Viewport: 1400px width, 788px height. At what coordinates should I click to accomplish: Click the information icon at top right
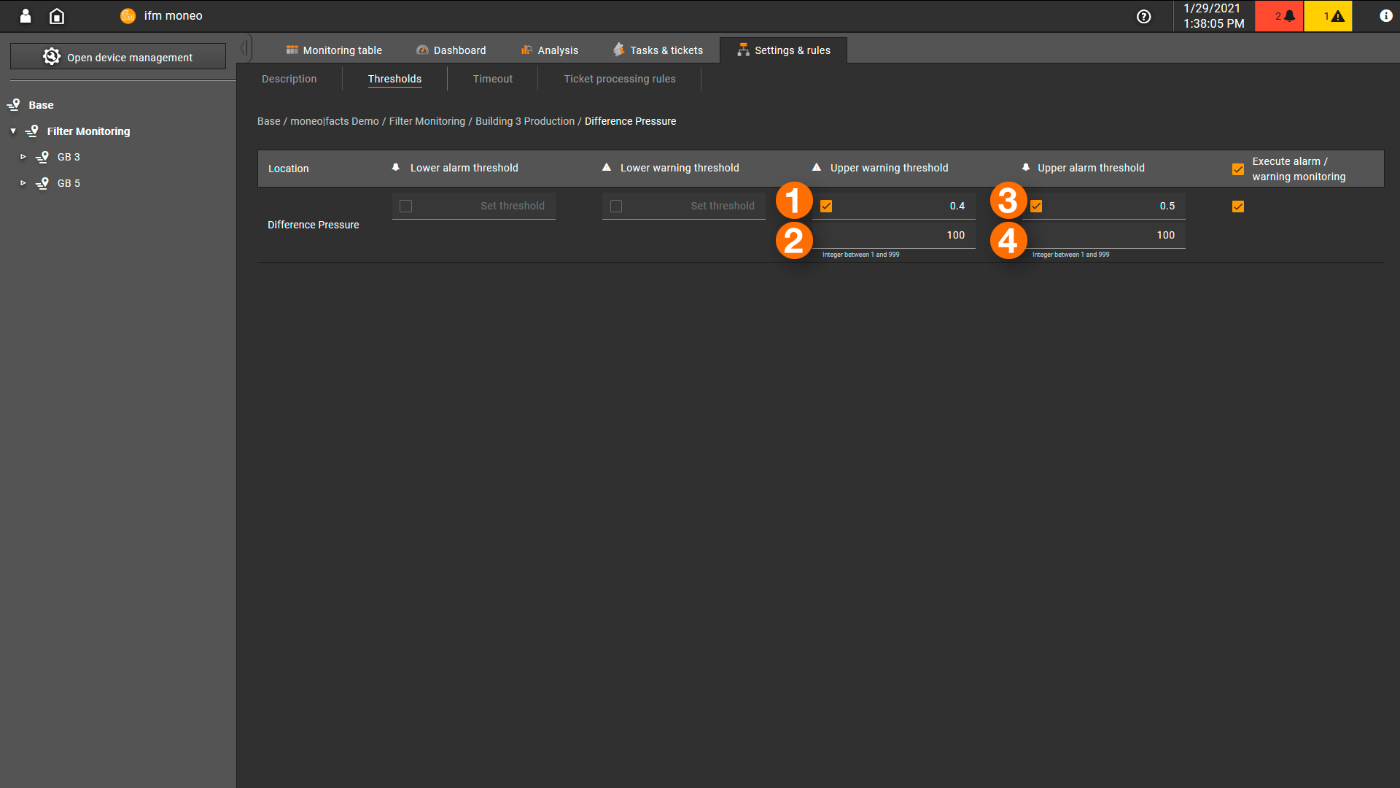click(1384, 16)
